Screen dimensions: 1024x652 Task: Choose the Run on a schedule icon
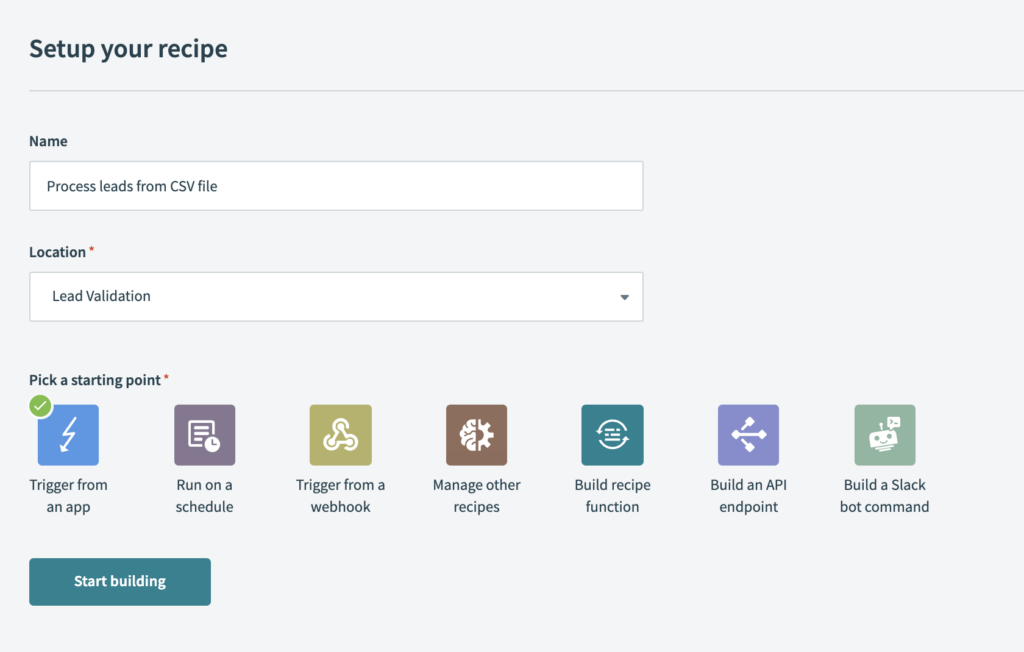[204, 435]
